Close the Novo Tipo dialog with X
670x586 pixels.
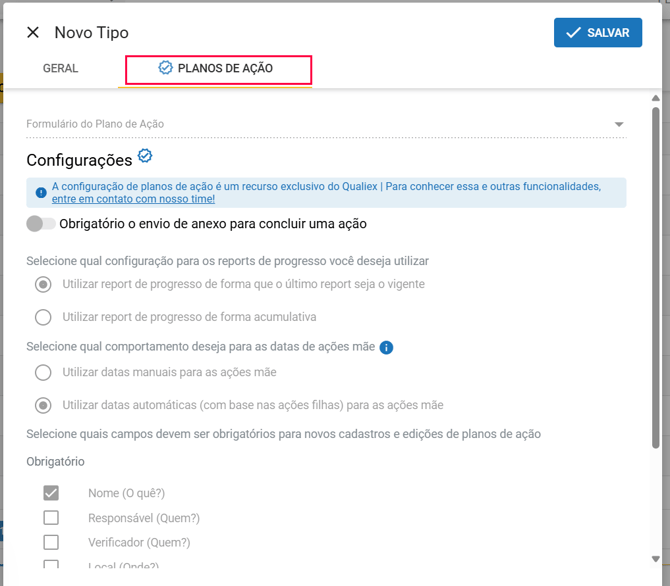[x=33, y=33]
